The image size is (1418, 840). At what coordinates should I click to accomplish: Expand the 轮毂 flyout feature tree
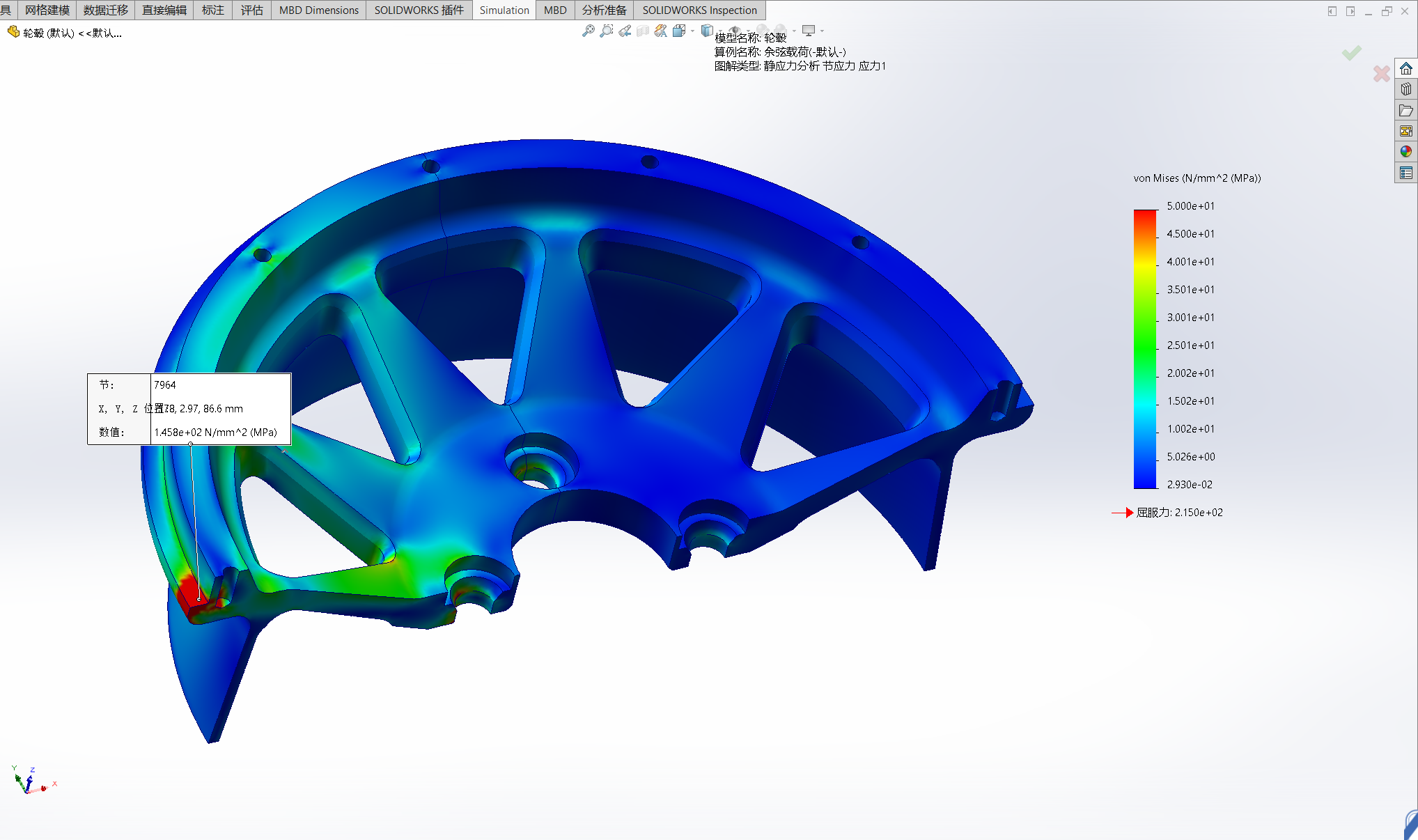13,32
